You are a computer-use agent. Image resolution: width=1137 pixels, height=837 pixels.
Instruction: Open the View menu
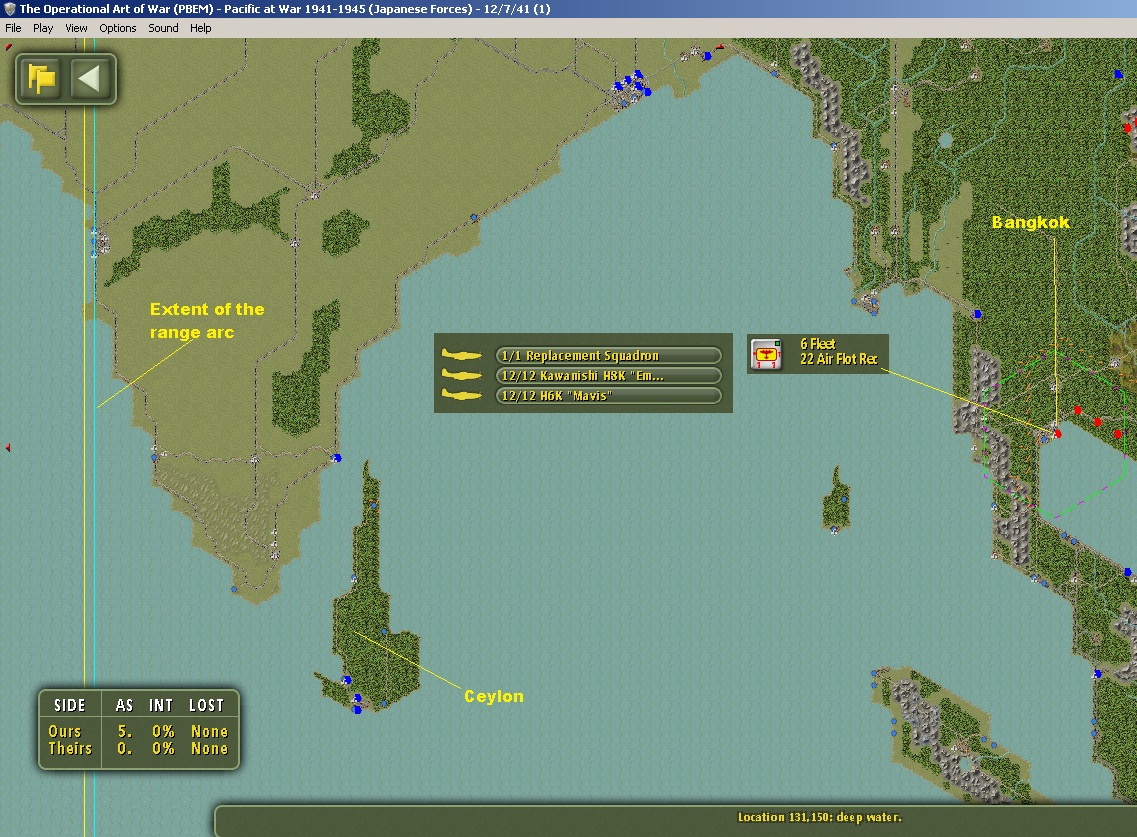(76, 28)
